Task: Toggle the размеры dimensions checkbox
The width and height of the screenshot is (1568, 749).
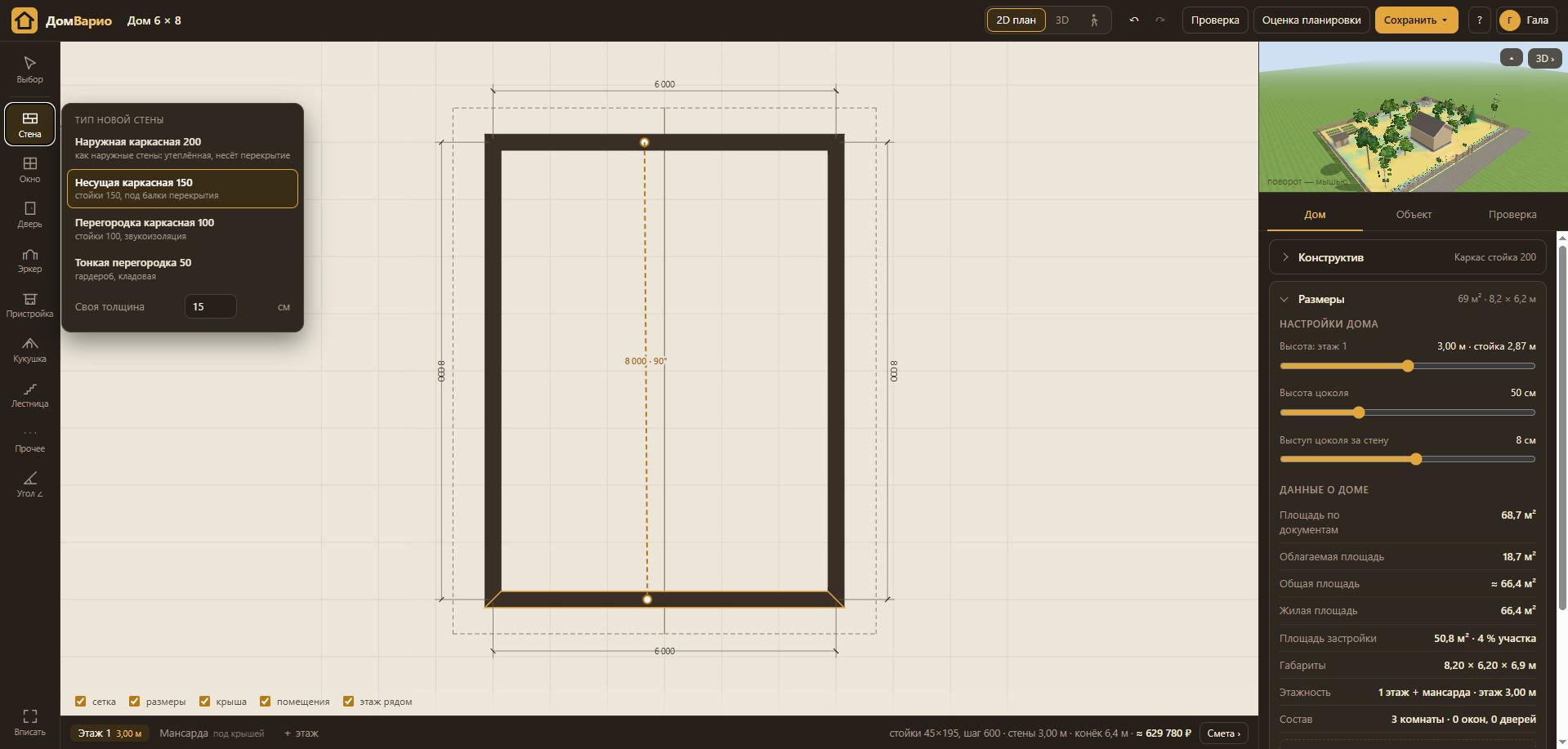Action: click(135, 701)
